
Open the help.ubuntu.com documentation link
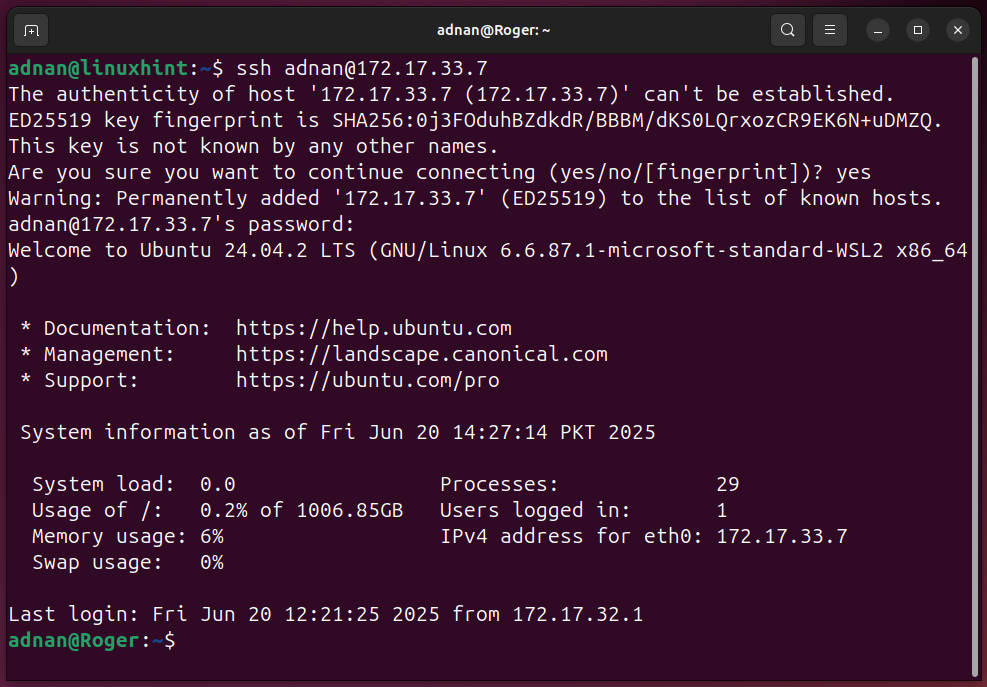373,328
